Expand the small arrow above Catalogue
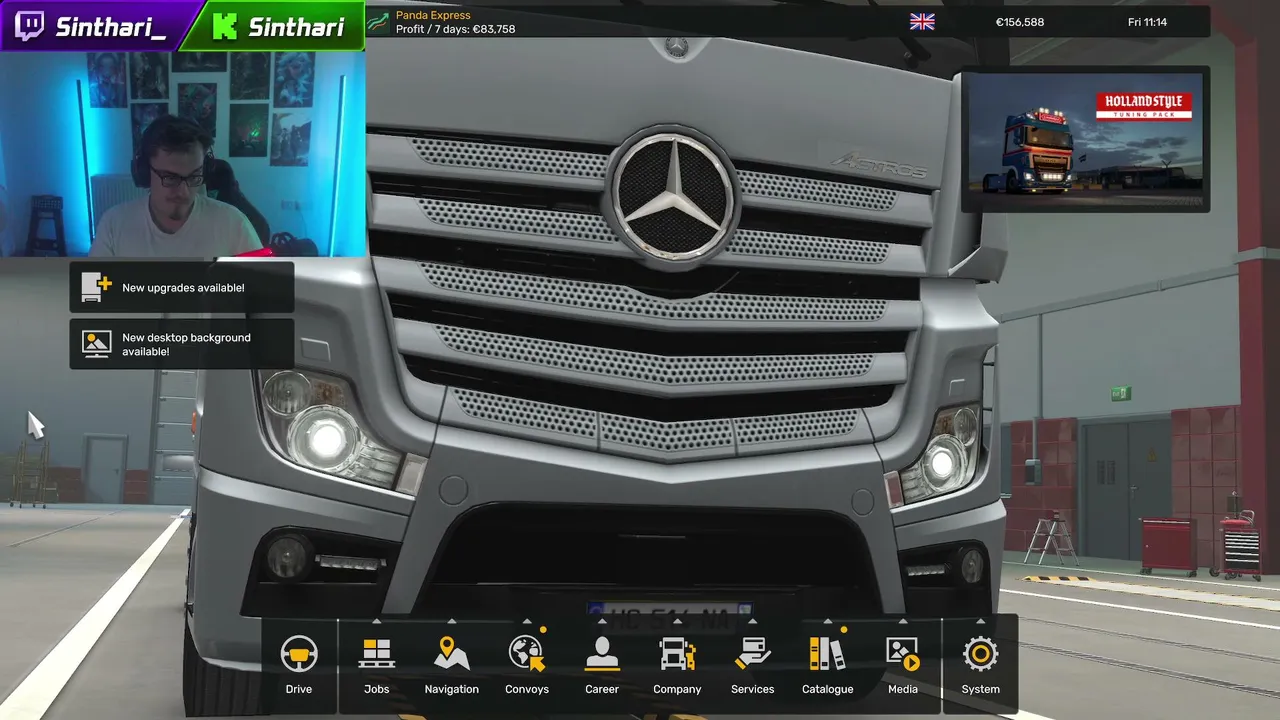The image size is (1280, 720). click(x=827, y=622)
